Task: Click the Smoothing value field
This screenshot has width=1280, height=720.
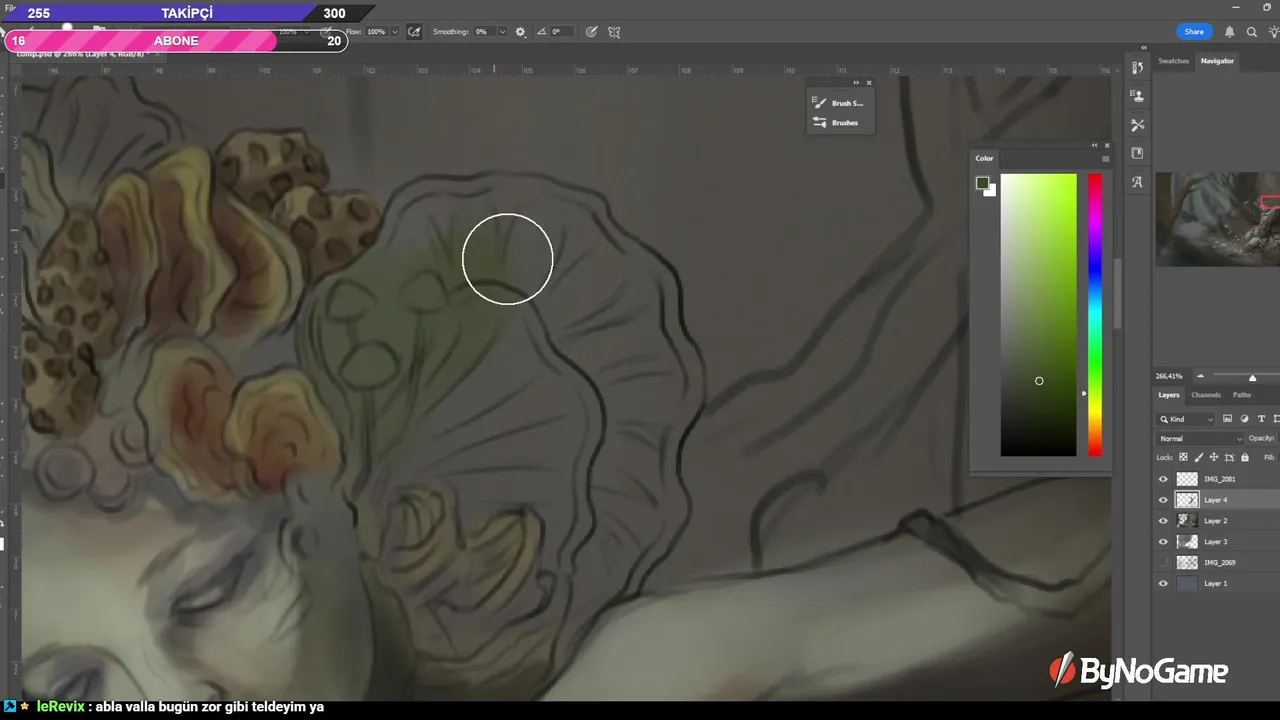Action: pos(484,32)
